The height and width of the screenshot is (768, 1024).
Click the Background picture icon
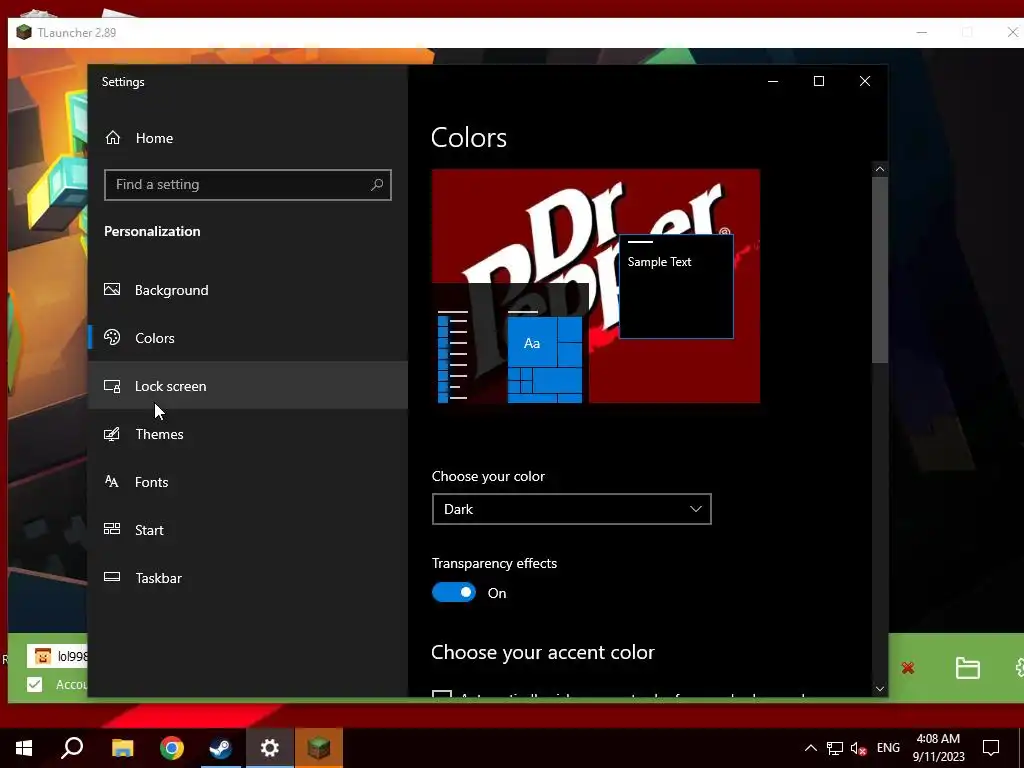[x=112, y=289]
